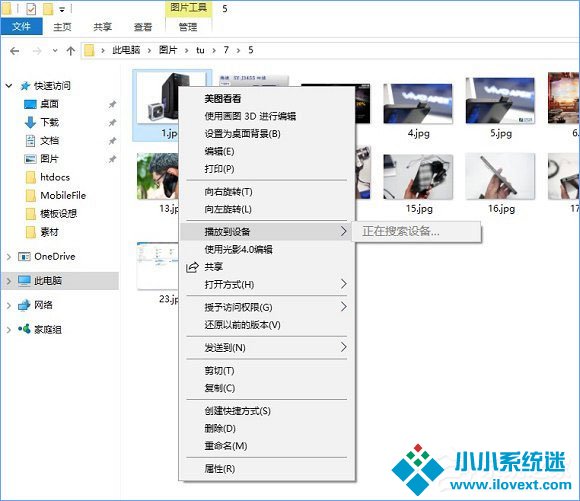Viewport: 580px width, 501px height.
Task: Choose 重命名(M) in the context menu
Action: 266,445
